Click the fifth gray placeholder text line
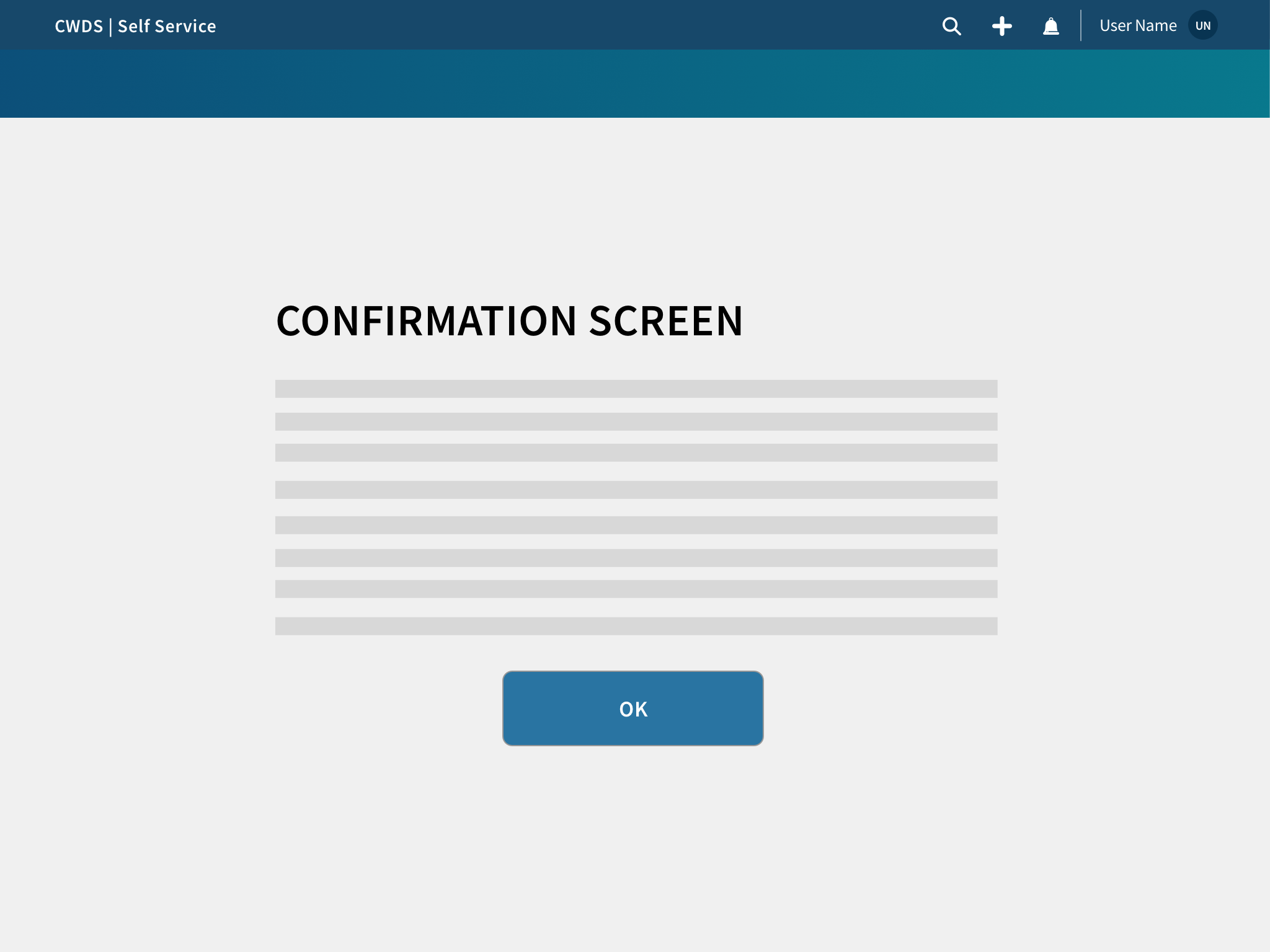The image size is (1270, 952). tap(636, 525)
